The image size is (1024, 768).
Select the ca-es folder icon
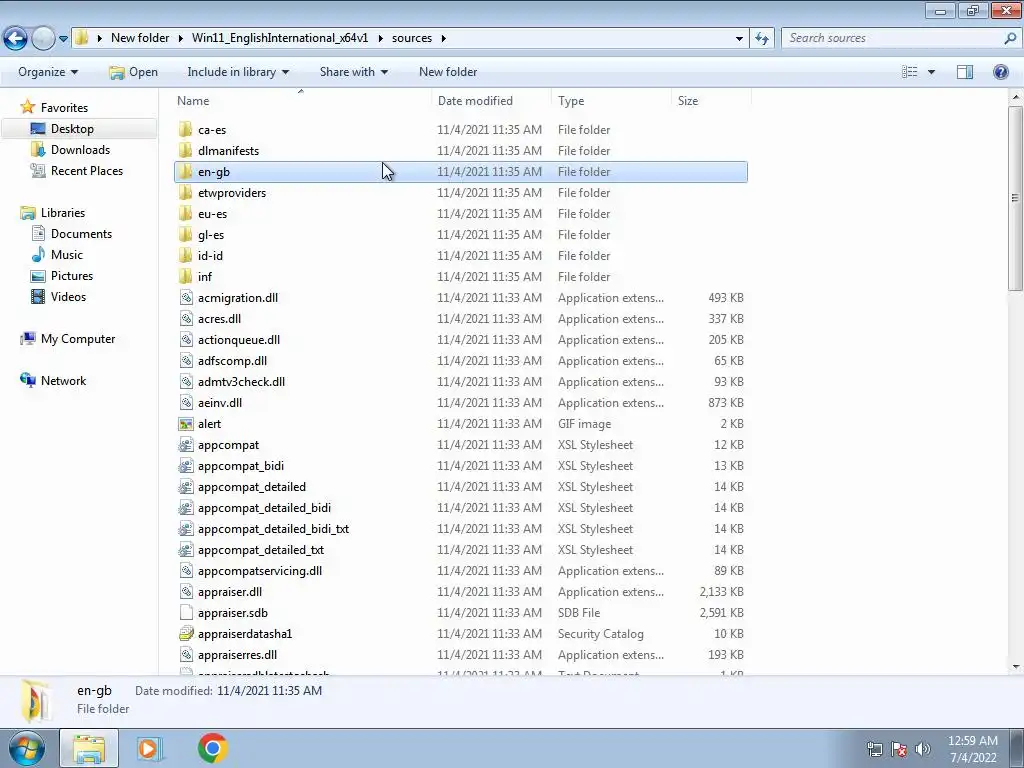click(185, 129)
